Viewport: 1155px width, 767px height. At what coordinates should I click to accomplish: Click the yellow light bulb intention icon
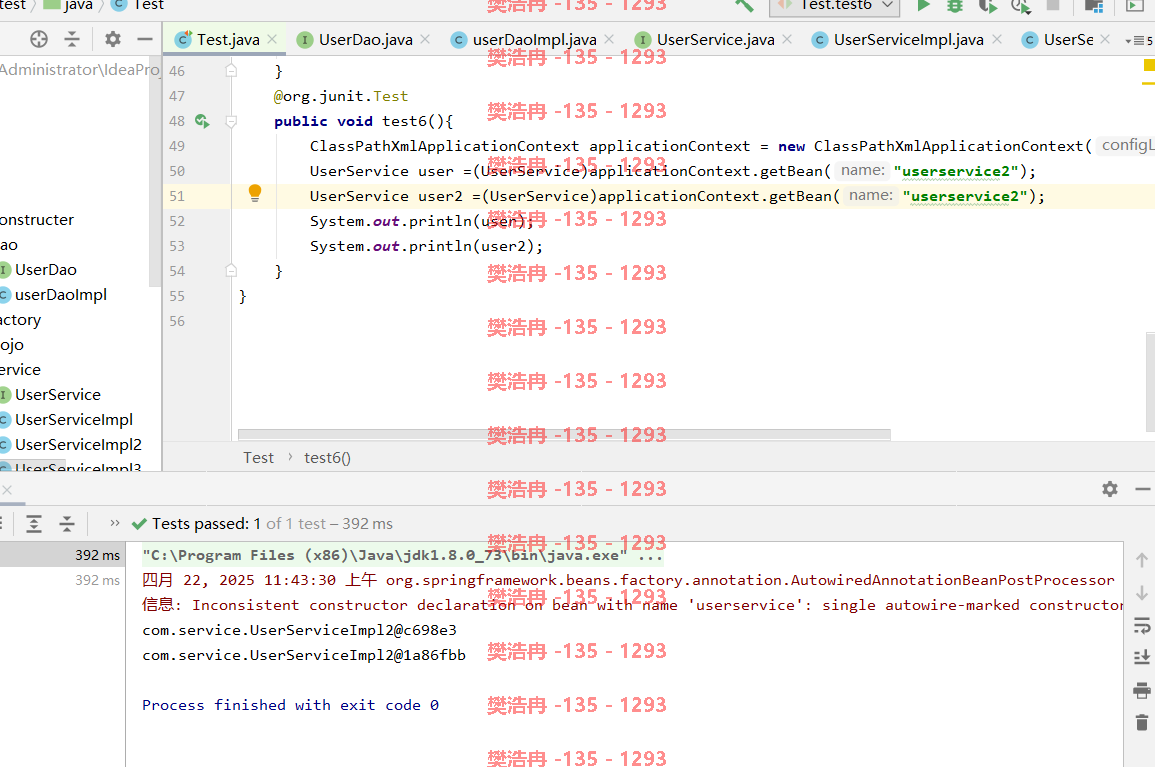point(255,193)
